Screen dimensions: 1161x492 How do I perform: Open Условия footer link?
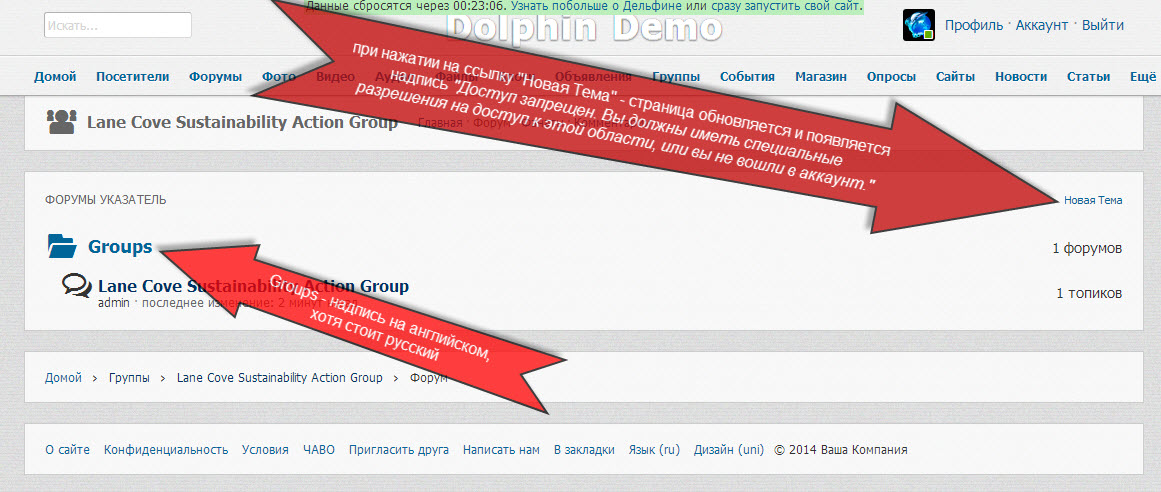(x=265, y=450)
